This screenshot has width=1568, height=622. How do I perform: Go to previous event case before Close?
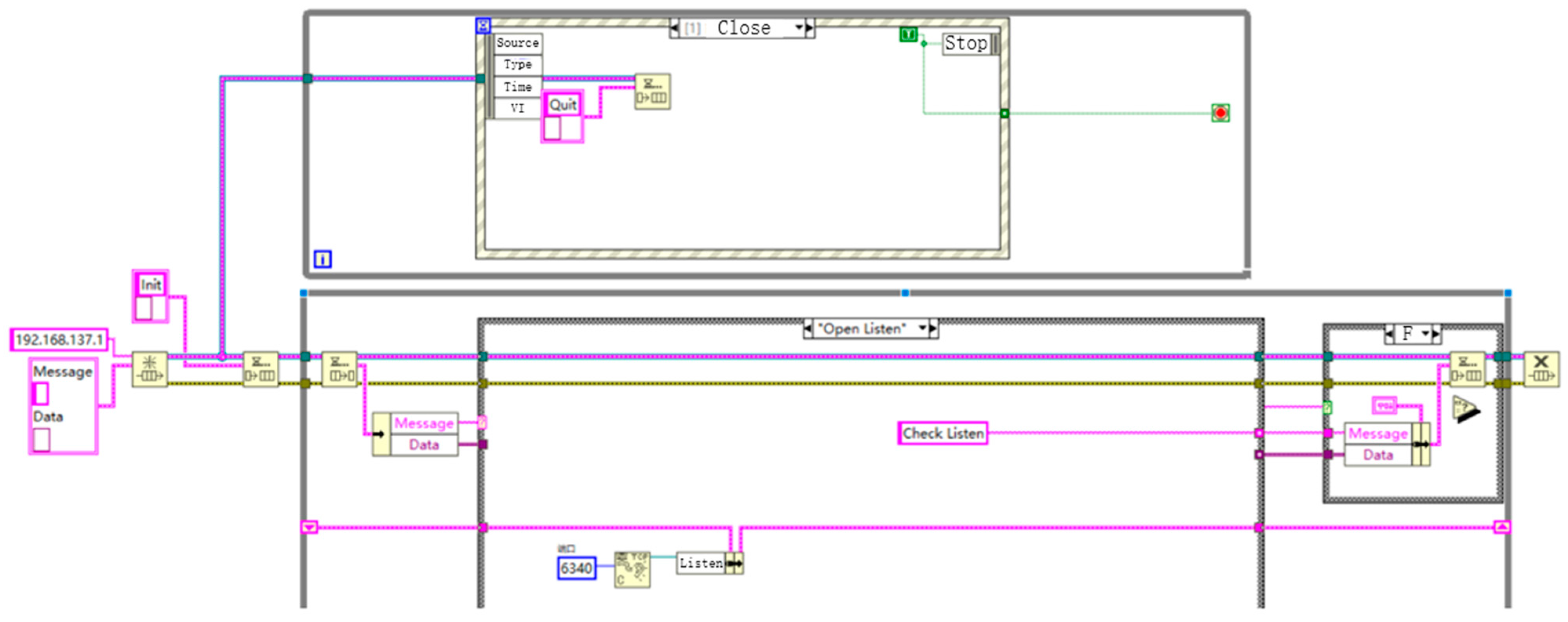[x=674, y=27]
